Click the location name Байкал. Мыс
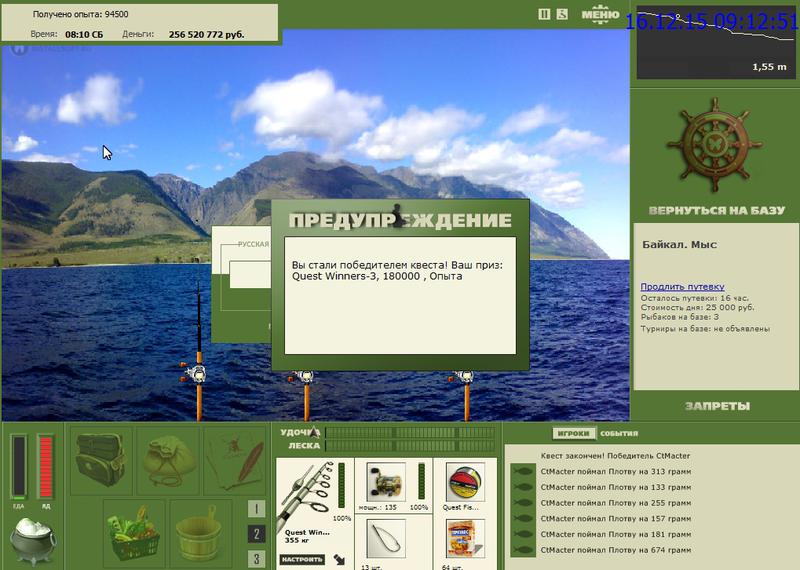Viewport: 800px width, 570px height. (679, 244)
